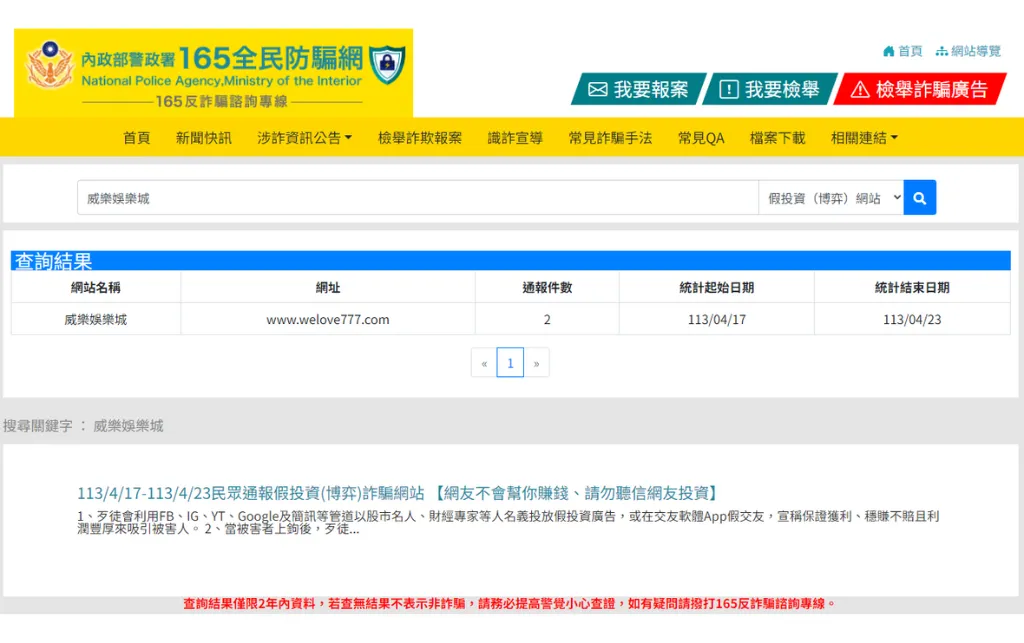Click the home icon beside 首頁 top right
The image size is (1024, 643).
[x=890, y=51]
